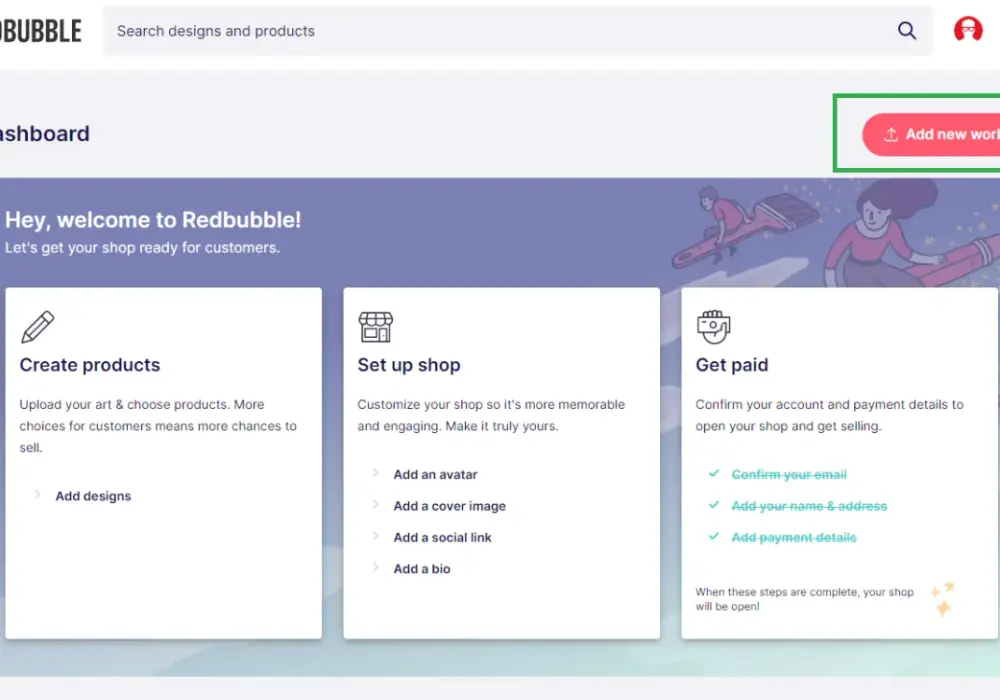Viewport: 1000px width, 700px height.
Task: Expand the chevron next to Add a cover image
Action: click(x=375, y=504)
